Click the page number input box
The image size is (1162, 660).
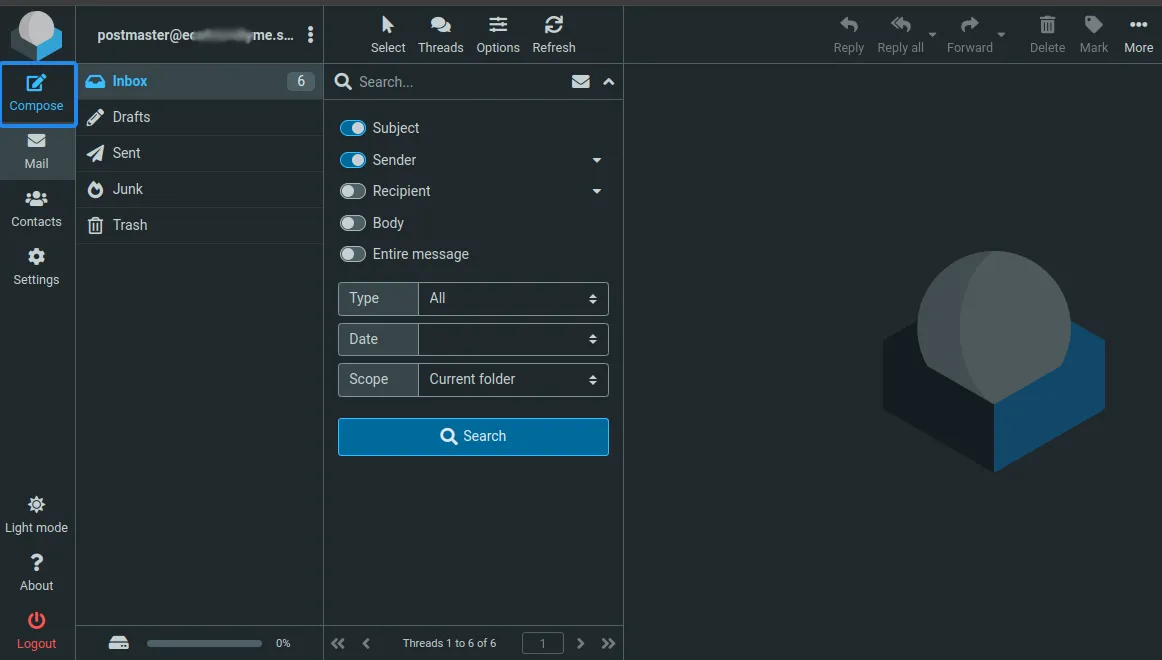542,643
